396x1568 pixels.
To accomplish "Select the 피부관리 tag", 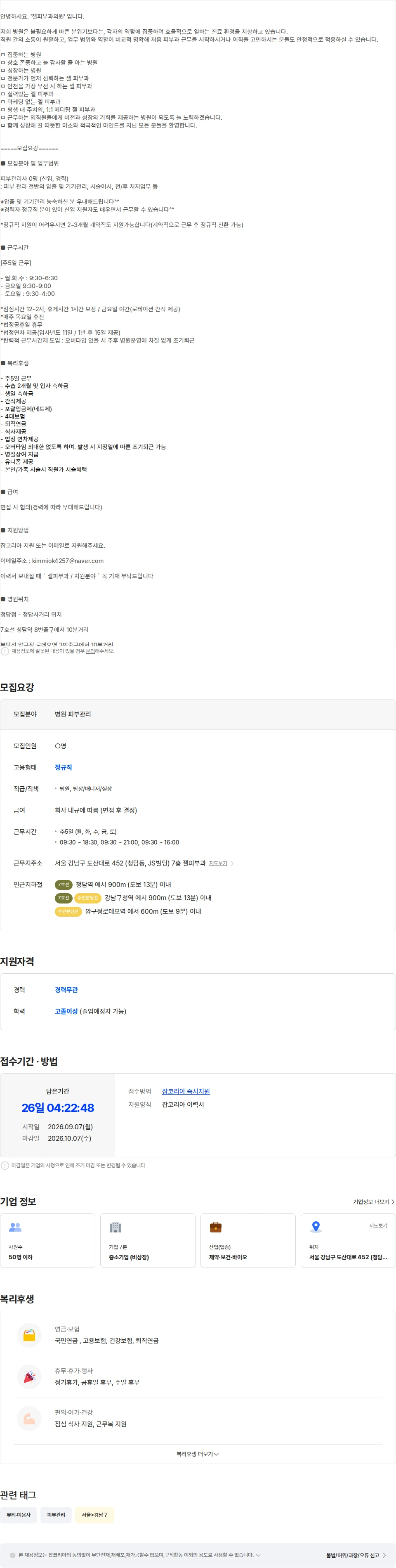I will pos(56,1514).
